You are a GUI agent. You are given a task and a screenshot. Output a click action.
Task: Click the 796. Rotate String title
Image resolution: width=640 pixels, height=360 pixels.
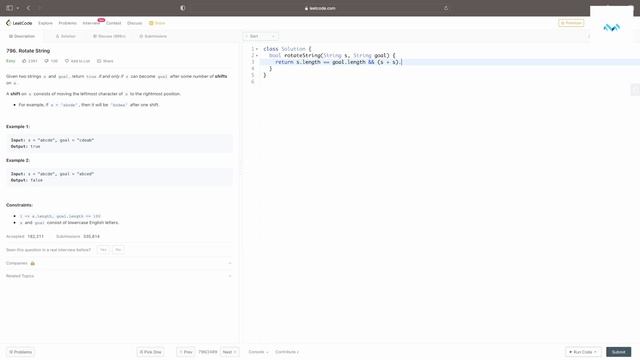(x=28, y=51)
